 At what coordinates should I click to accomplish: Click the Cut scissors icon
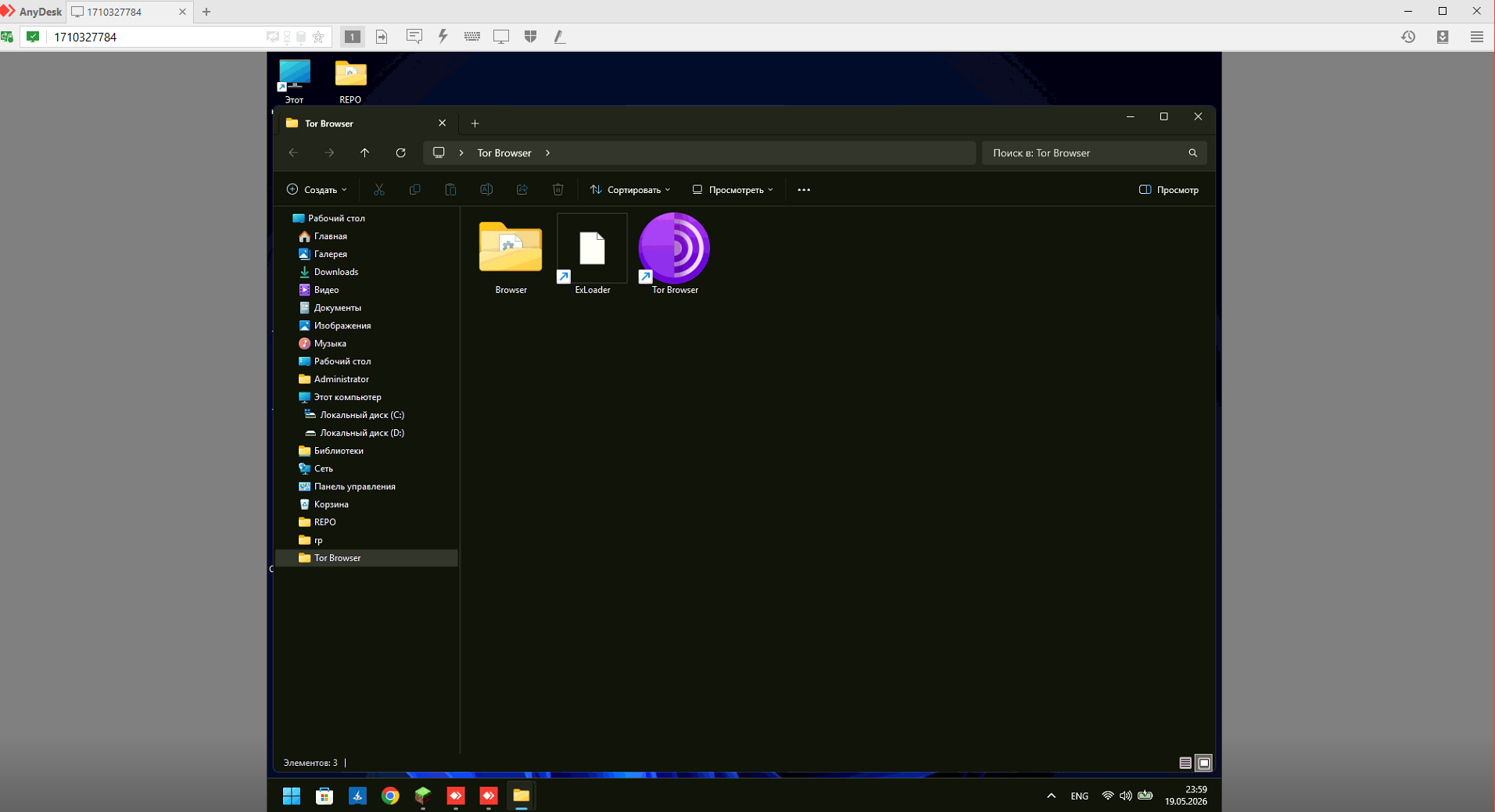click(x=379, y=190)
